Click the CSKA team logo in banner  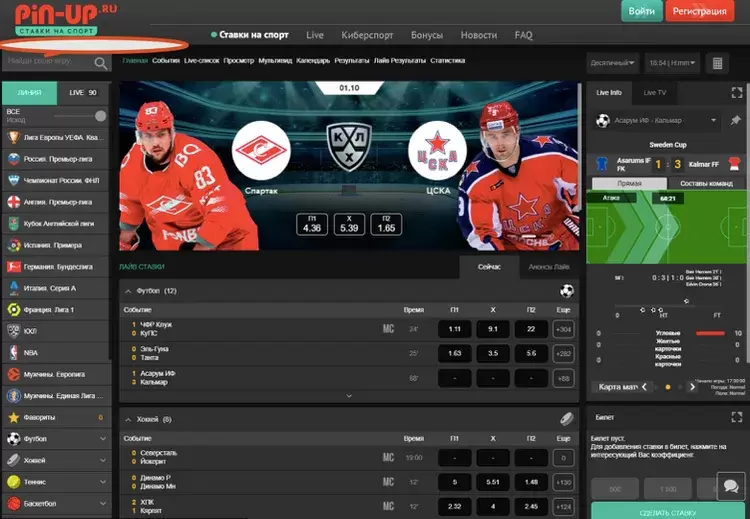437,150
